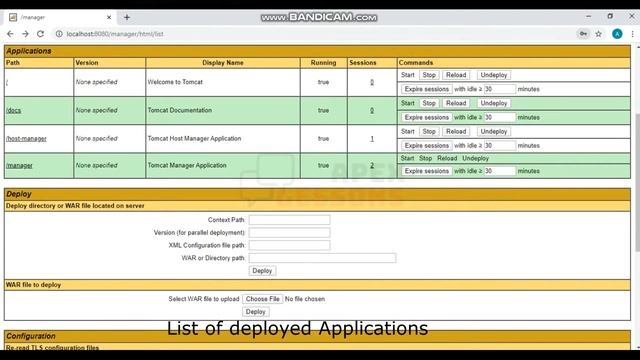Image resolution: width=640 pixels, height=360 pixels.
Task: Close the /manager tab
Action: click(x=109, y=17)
